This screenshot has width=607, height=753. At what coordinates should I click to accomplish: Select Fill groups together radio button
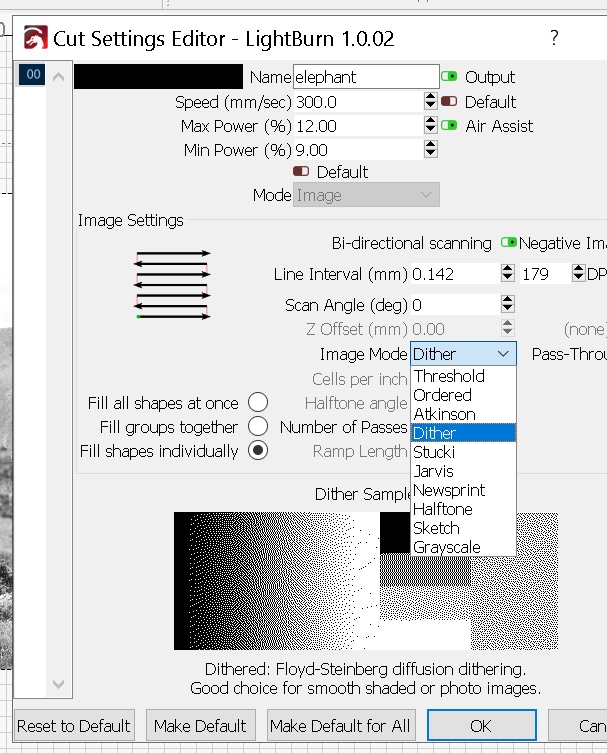(x=258, y=426)
